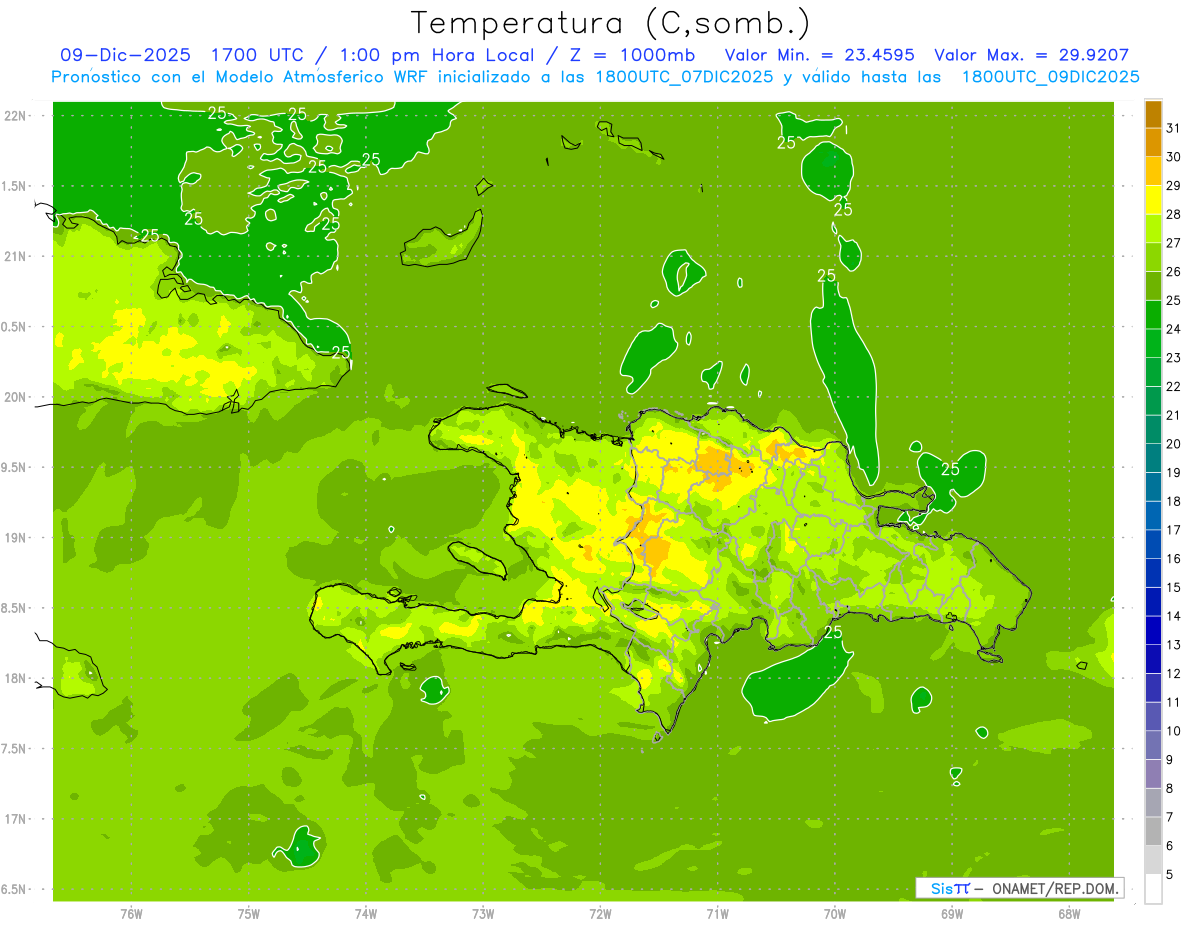
Task: Click the '5' label on the color scale
Action: pos(1170,874)
